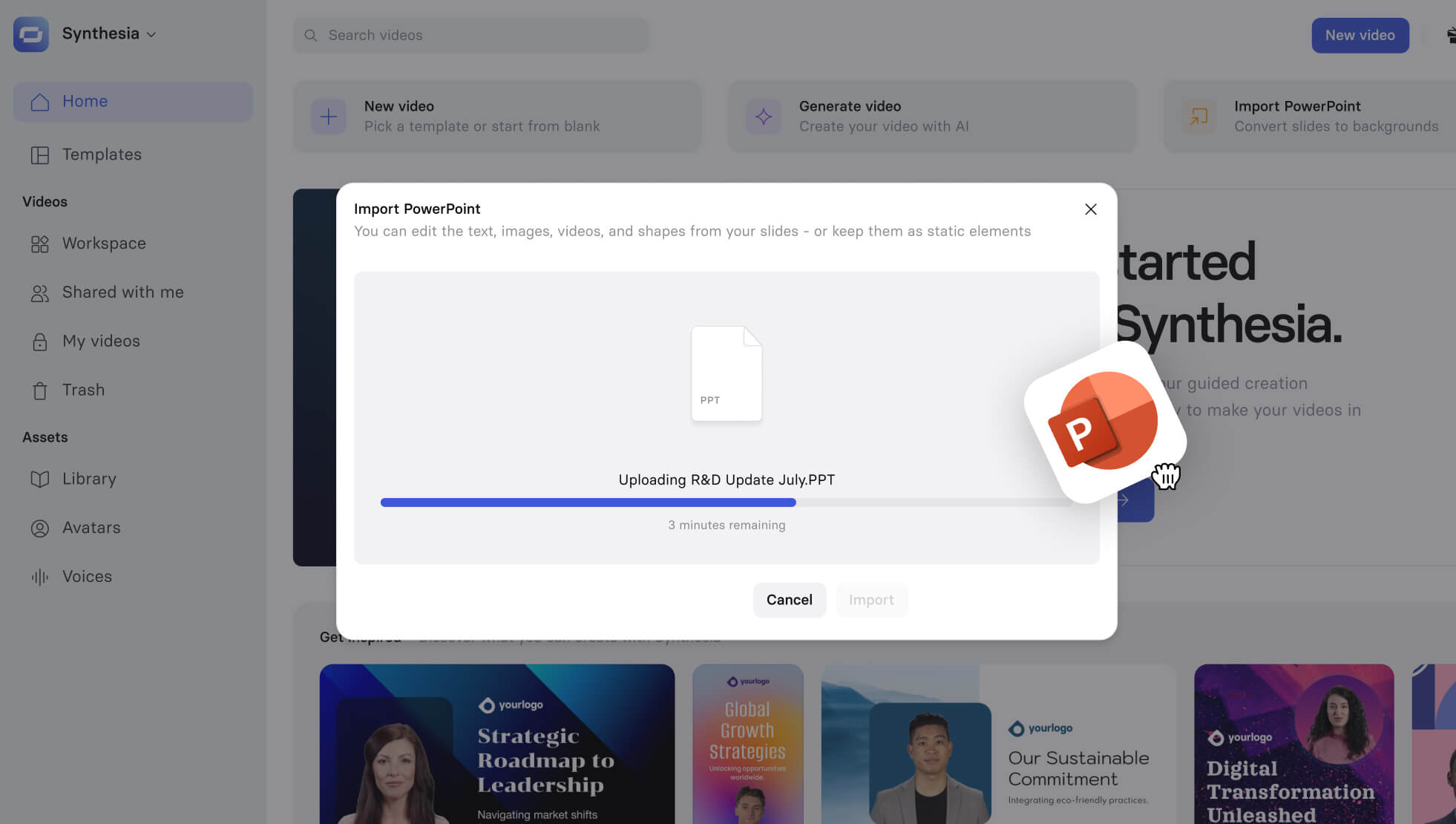The image size is (1456, 824).
Task: Click the PowerPoint logo being dragged
Action: coord(1104,421)
